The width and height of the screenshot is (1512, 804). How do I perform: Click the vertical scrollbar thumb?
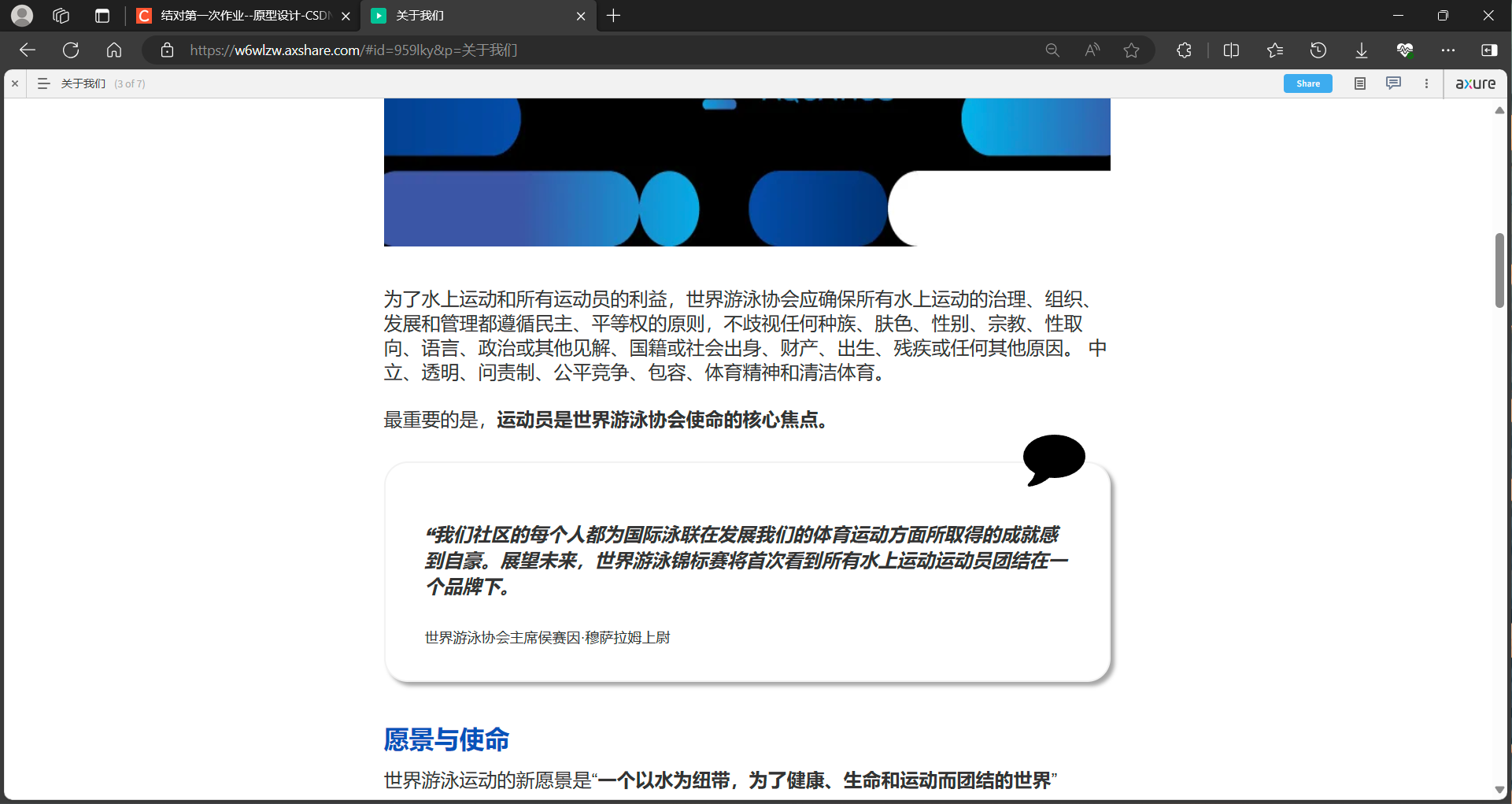click(1499, 270)
